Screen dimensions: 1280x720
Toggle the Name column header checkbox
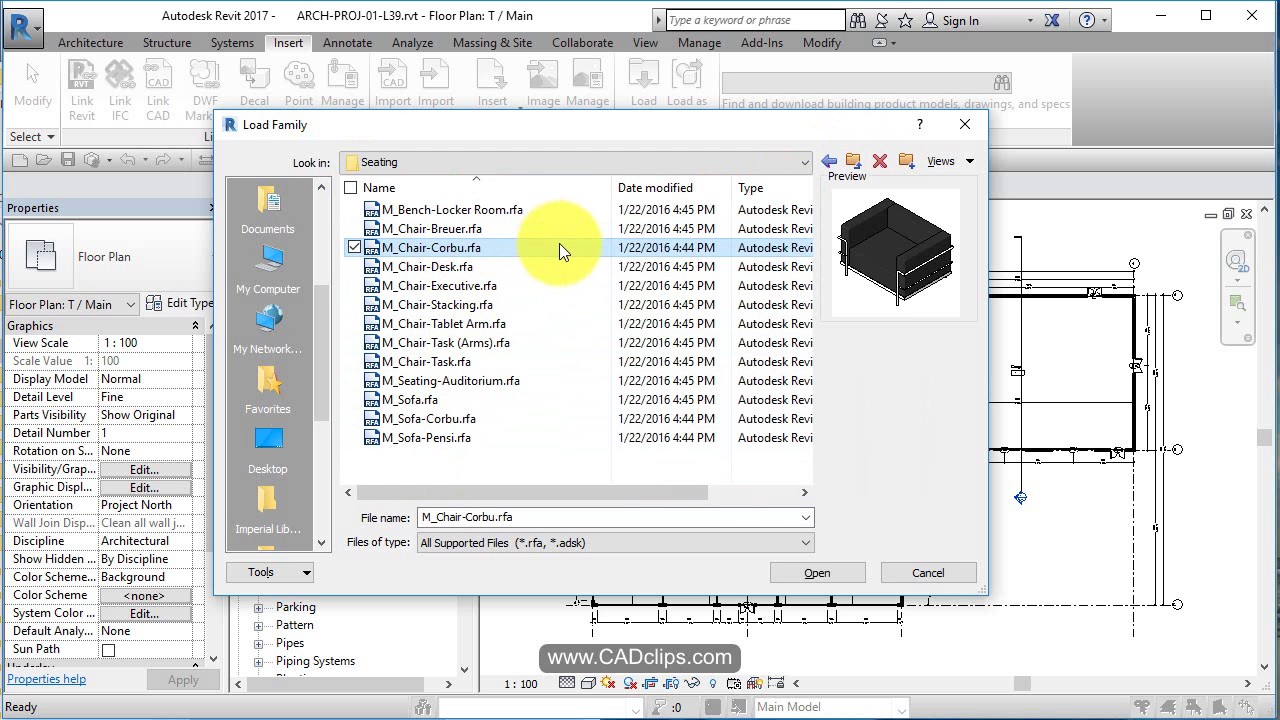point(351,187)
